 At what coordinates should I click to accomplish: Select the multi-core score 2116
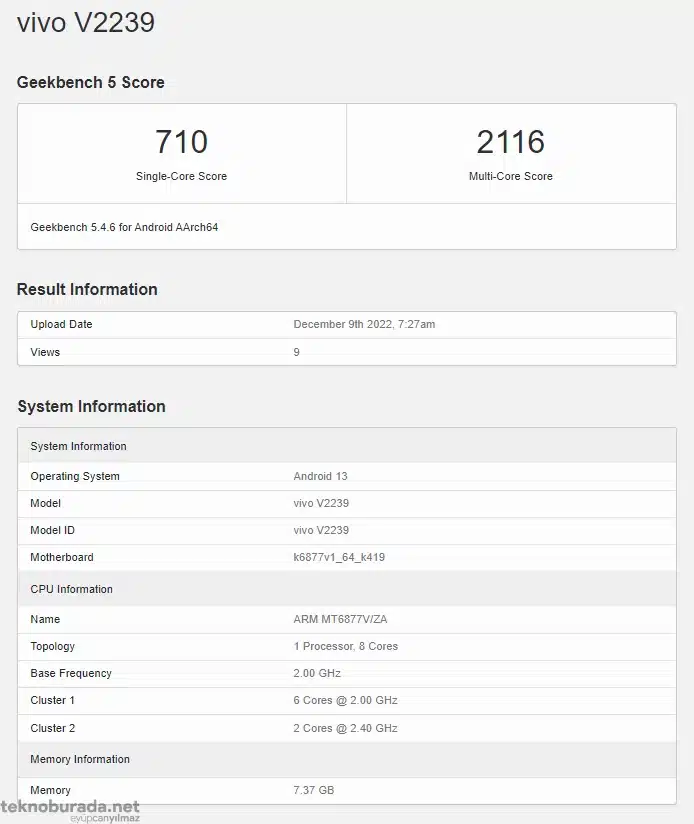point(511,142)
